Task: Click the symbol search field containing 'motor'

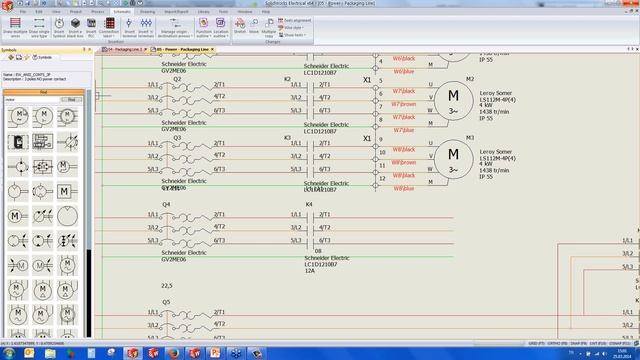Action: click(32, 100)
